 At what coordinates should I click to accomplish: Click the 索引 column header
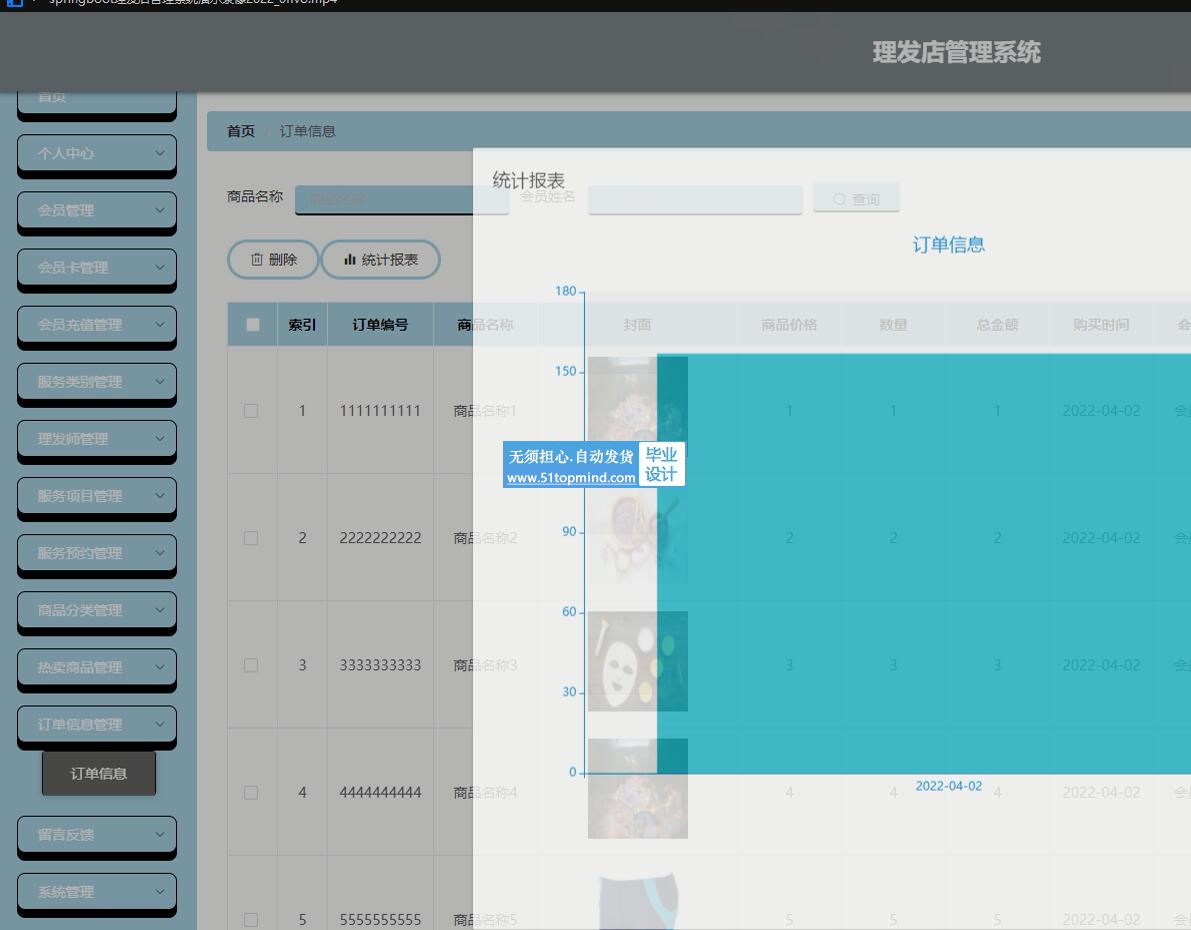click(302, 325)
